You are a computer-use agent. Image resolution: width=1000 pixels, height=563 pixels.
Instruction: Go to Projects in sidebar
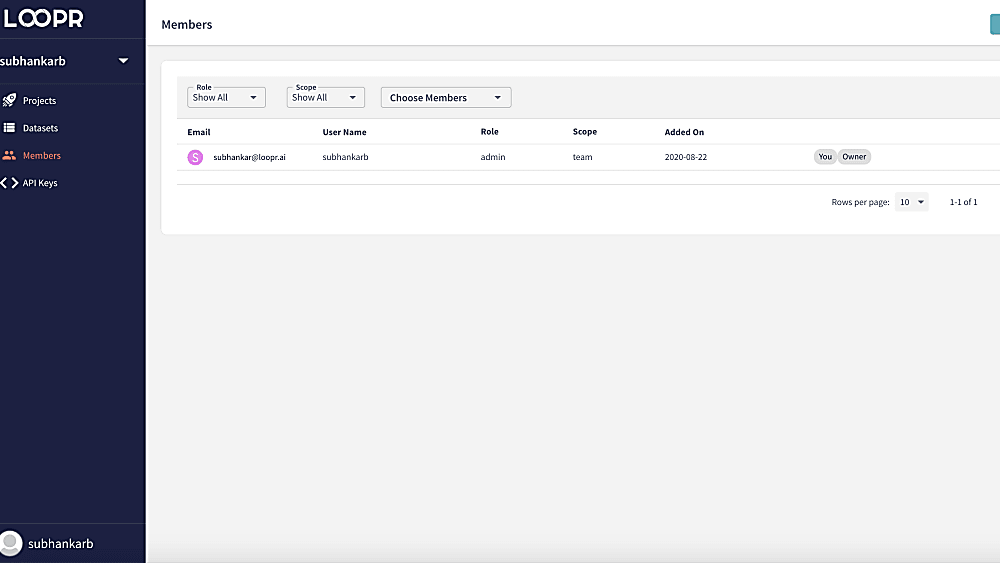click(40, 101)
